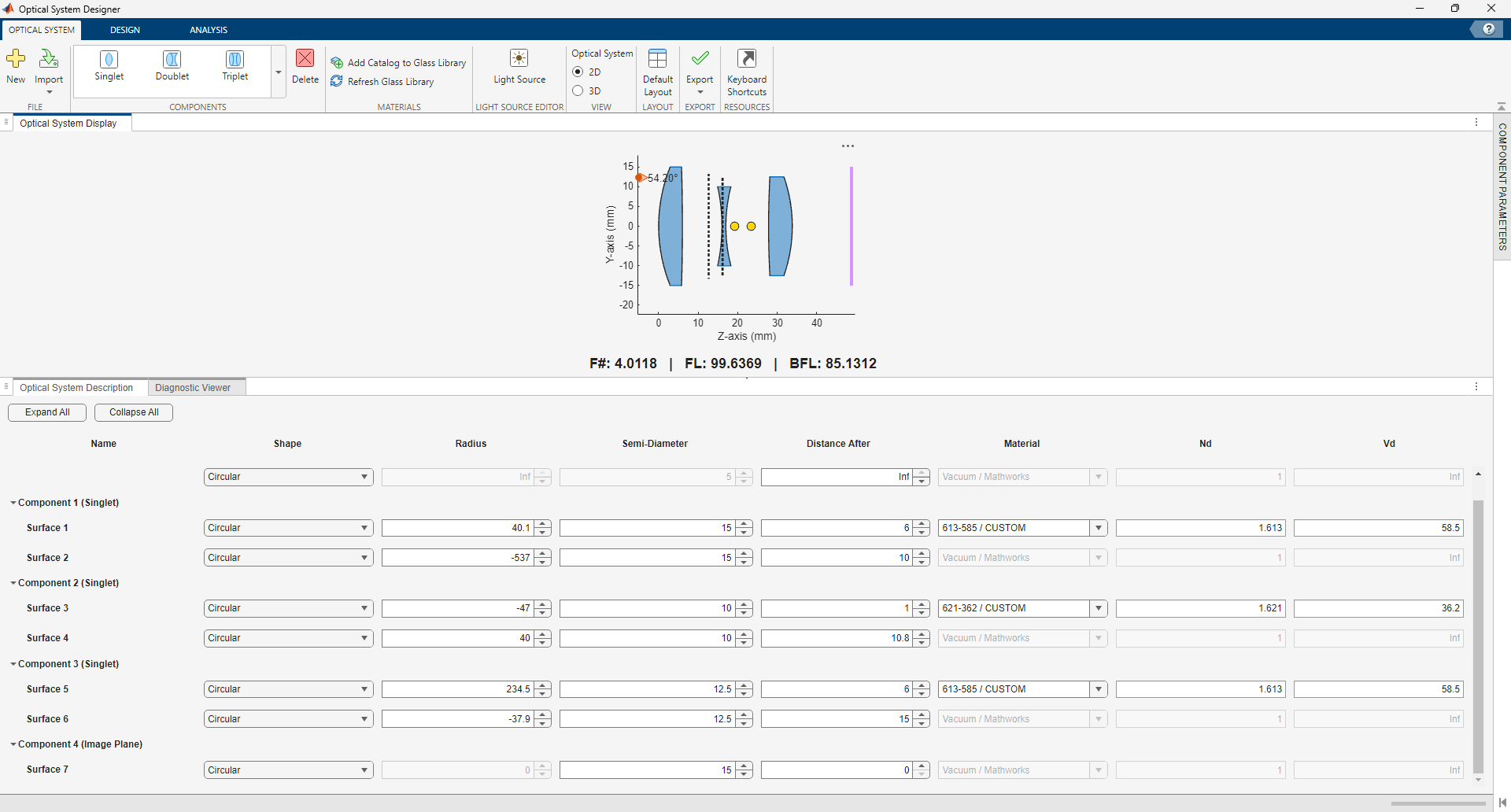The image size is (1511, 812).
Task: Delete the selected component
Action: [x=305, y=67]
